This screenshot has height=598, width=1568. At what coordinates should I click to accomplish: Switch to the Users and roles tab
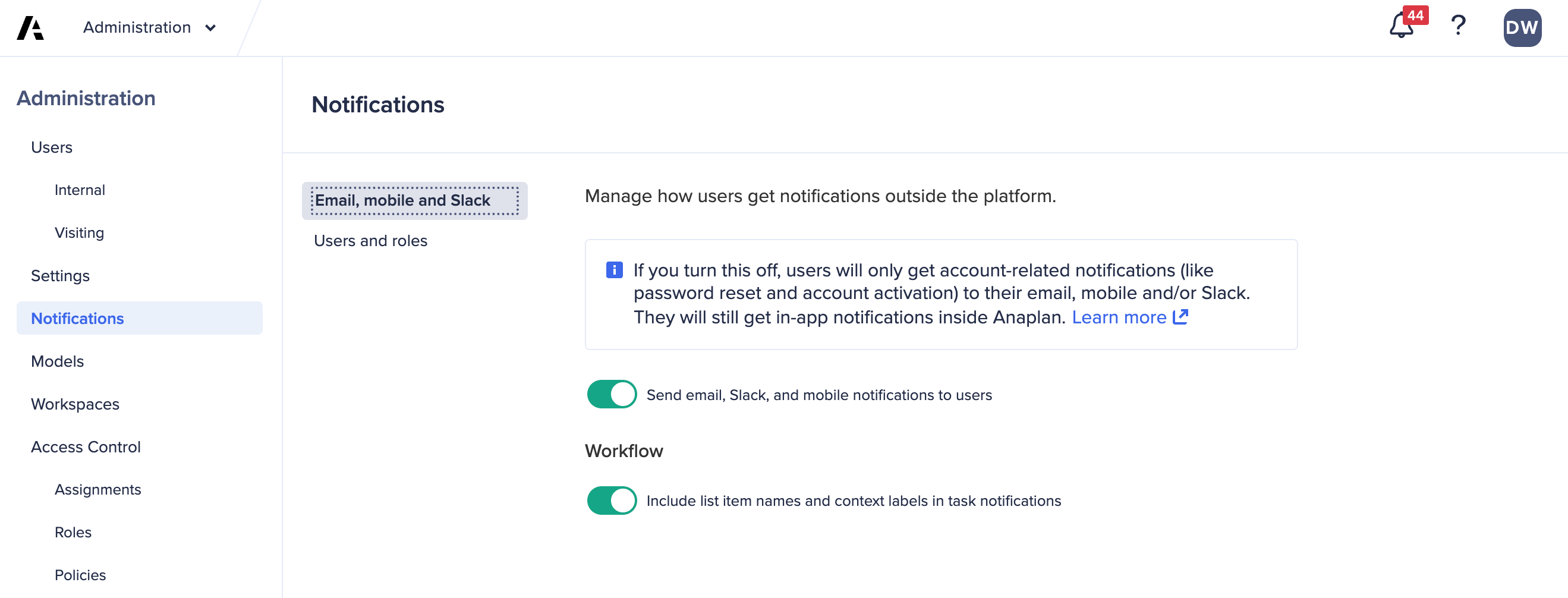[x=370, y=241]
